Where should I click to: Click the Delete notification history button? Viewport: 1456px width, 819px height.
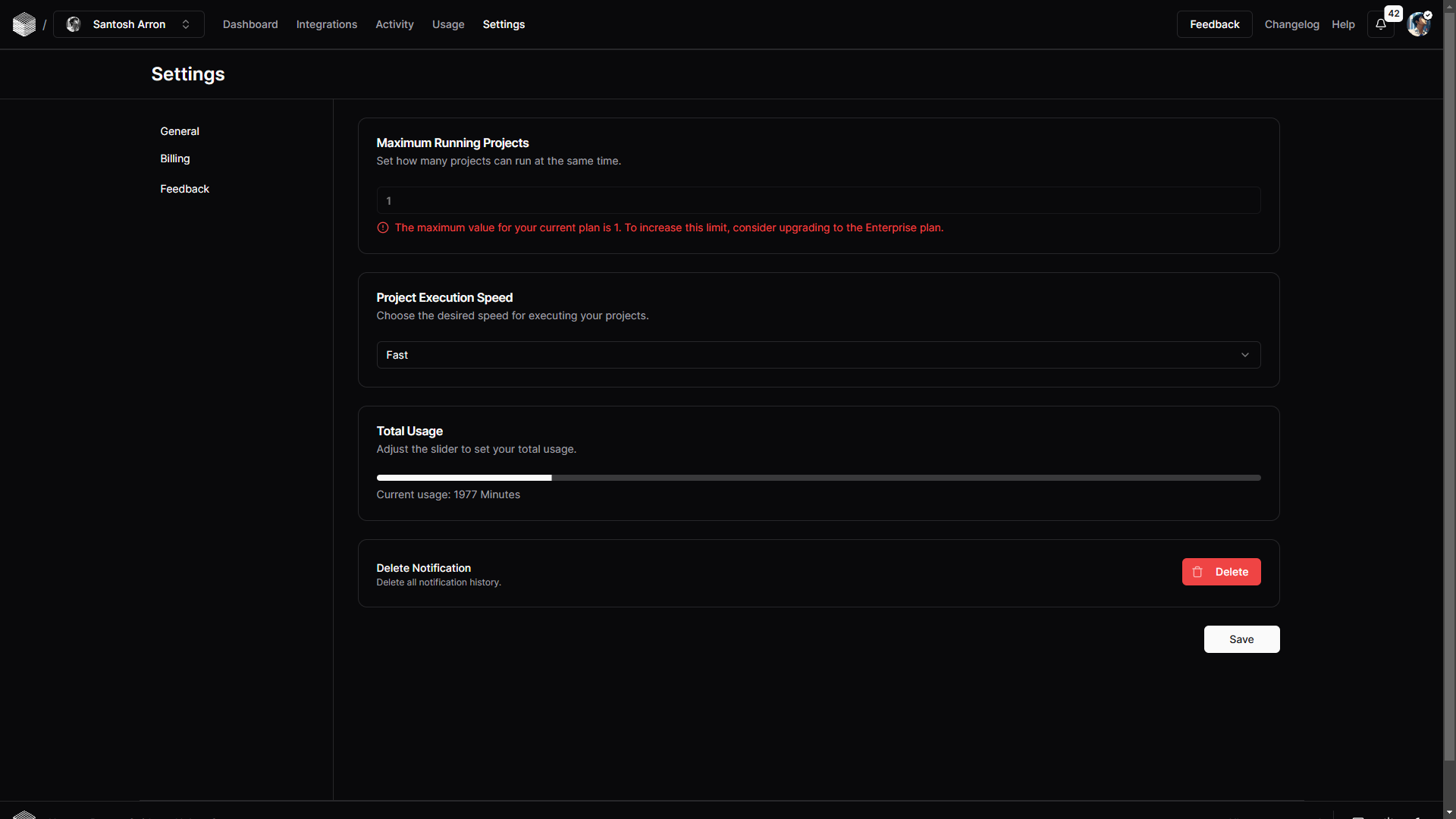(1221, 571)
